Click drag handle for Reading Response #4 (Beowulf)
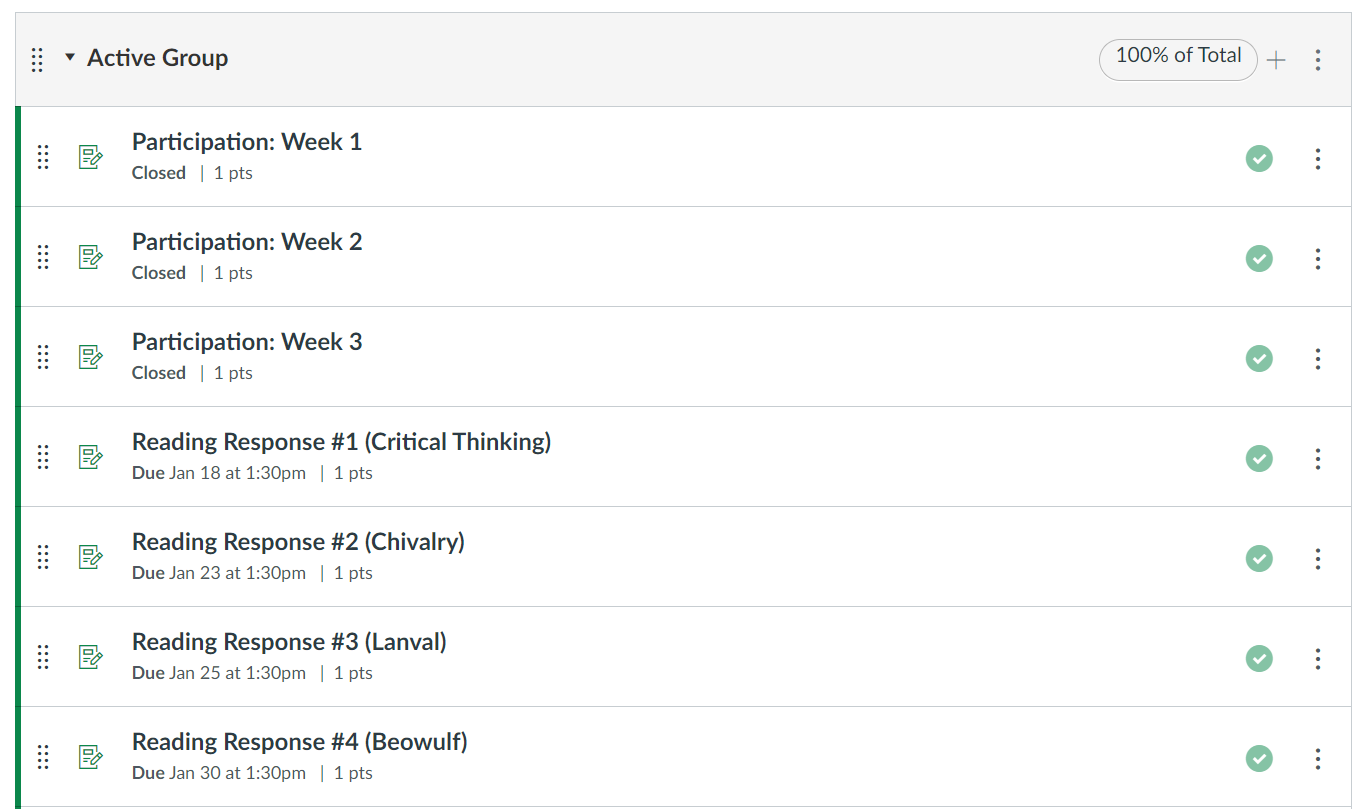Viewport: 1358px width, 809px height. point(43,757)
